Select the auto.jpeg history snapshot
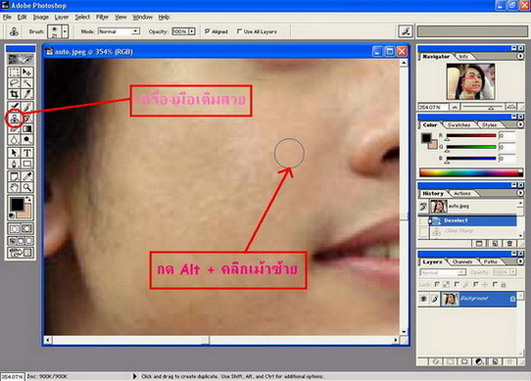Image resolution: width=531 pixels, height=381 pixels. [472, 206]
